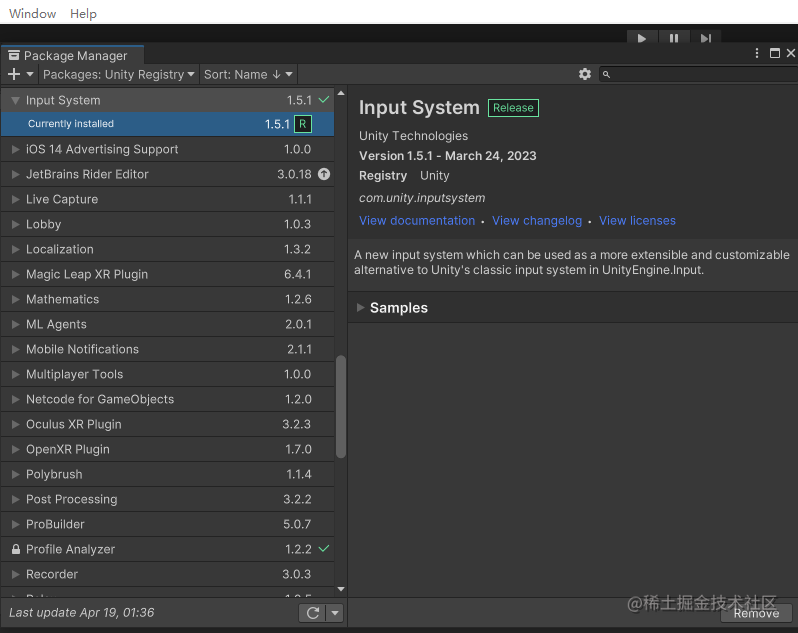Viewport: 798px width, 633px height.
Task: Click the scroll up arrow of package list
Action: point(341,94)
